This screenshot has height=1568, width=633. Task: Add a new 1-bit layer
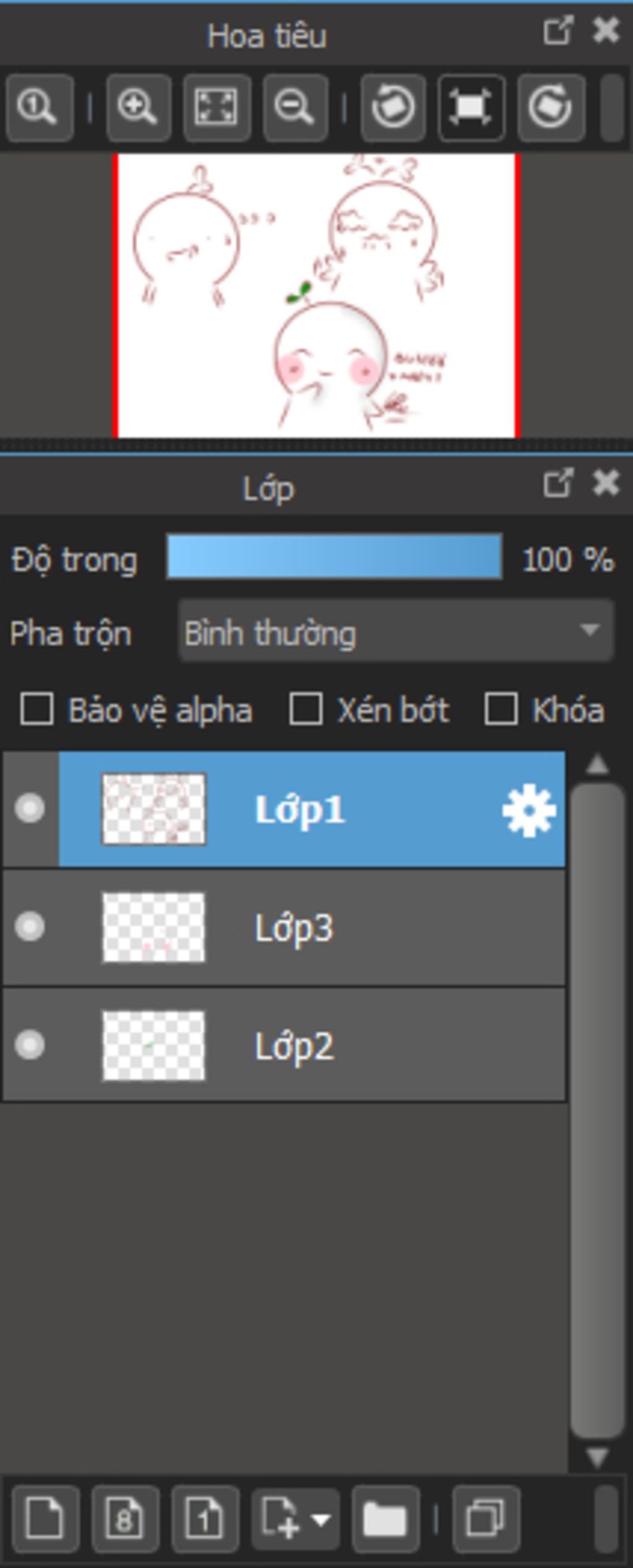tap(205, 1519)
